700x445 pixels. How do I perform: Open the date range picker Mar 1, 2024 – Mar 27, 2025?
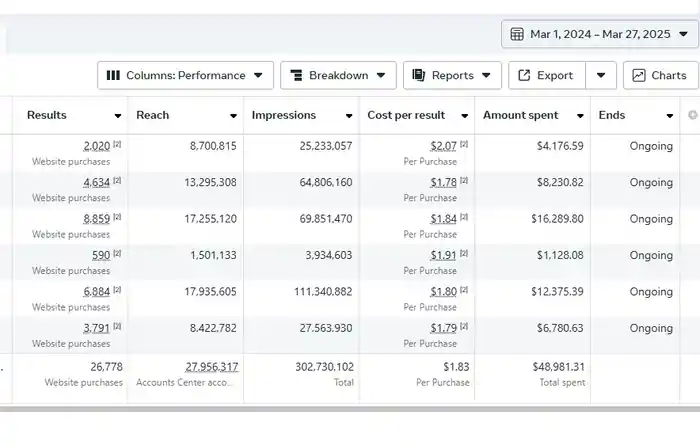click(600, 34)
